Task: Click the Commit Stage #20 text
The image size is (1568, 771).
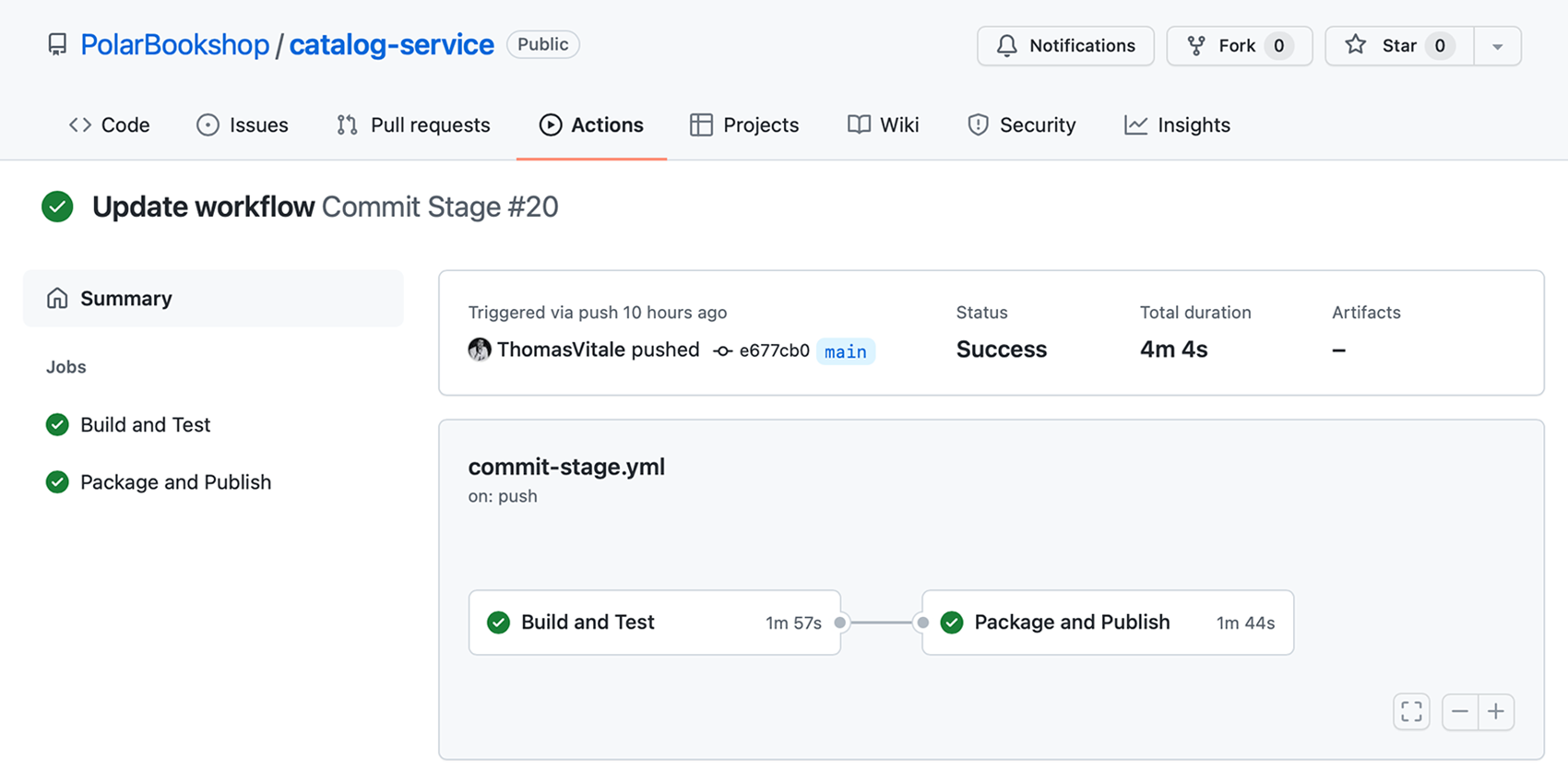Action: [440, 207]
